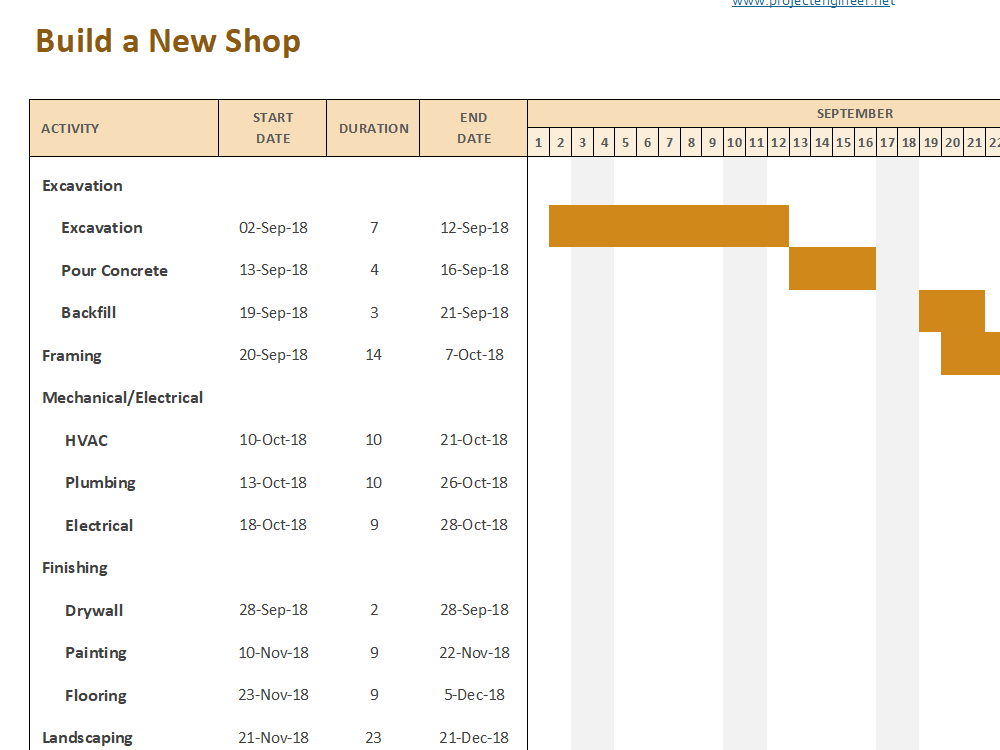Select end date 21-Sep-18
Screen dimensions: 1000x750
pyautogui.click(x=474, y=312)
